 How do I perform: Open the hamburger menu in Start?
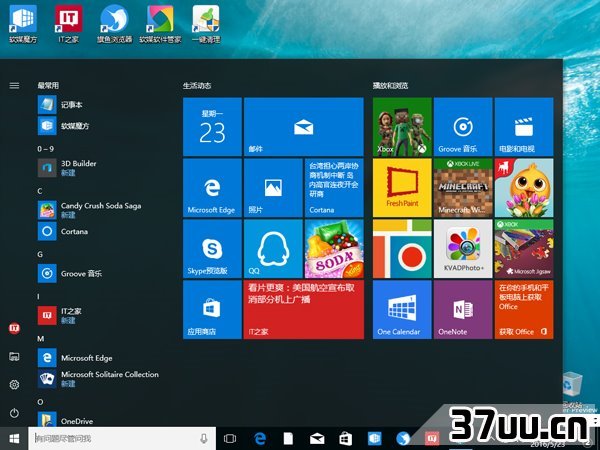(14, 86)
